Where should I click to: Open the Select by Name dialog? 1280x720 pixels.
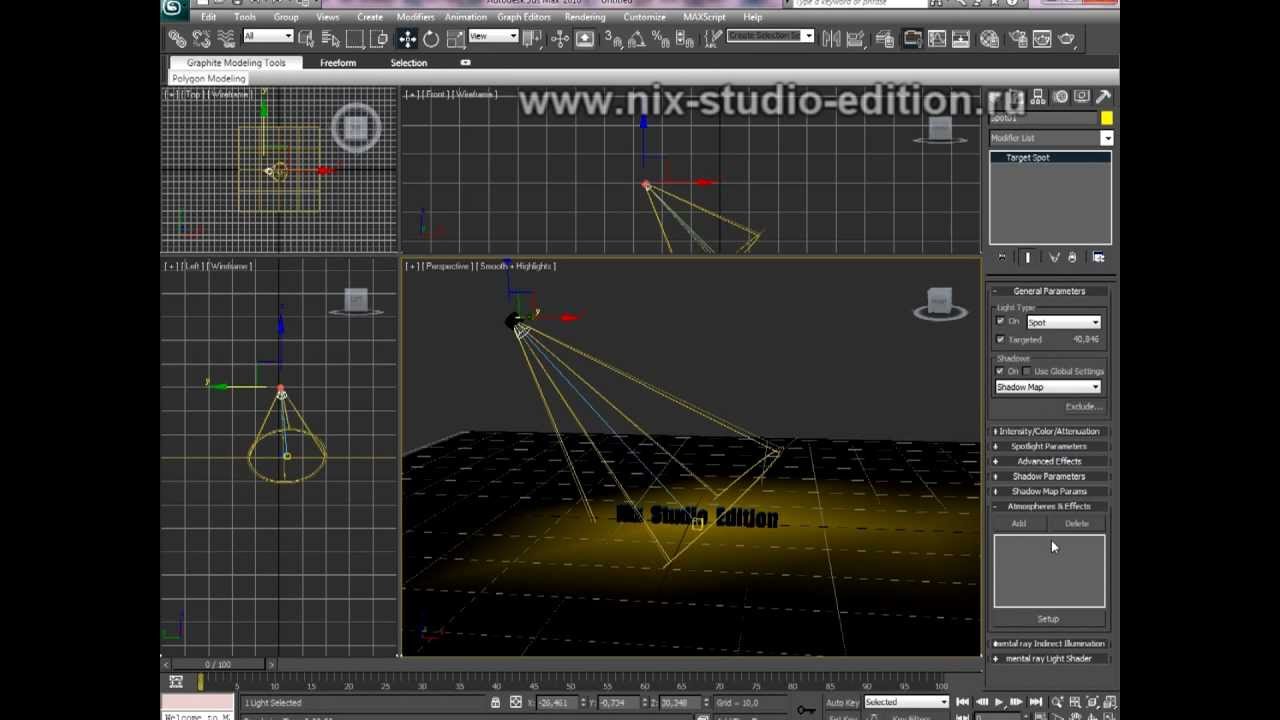coord(330,39)
